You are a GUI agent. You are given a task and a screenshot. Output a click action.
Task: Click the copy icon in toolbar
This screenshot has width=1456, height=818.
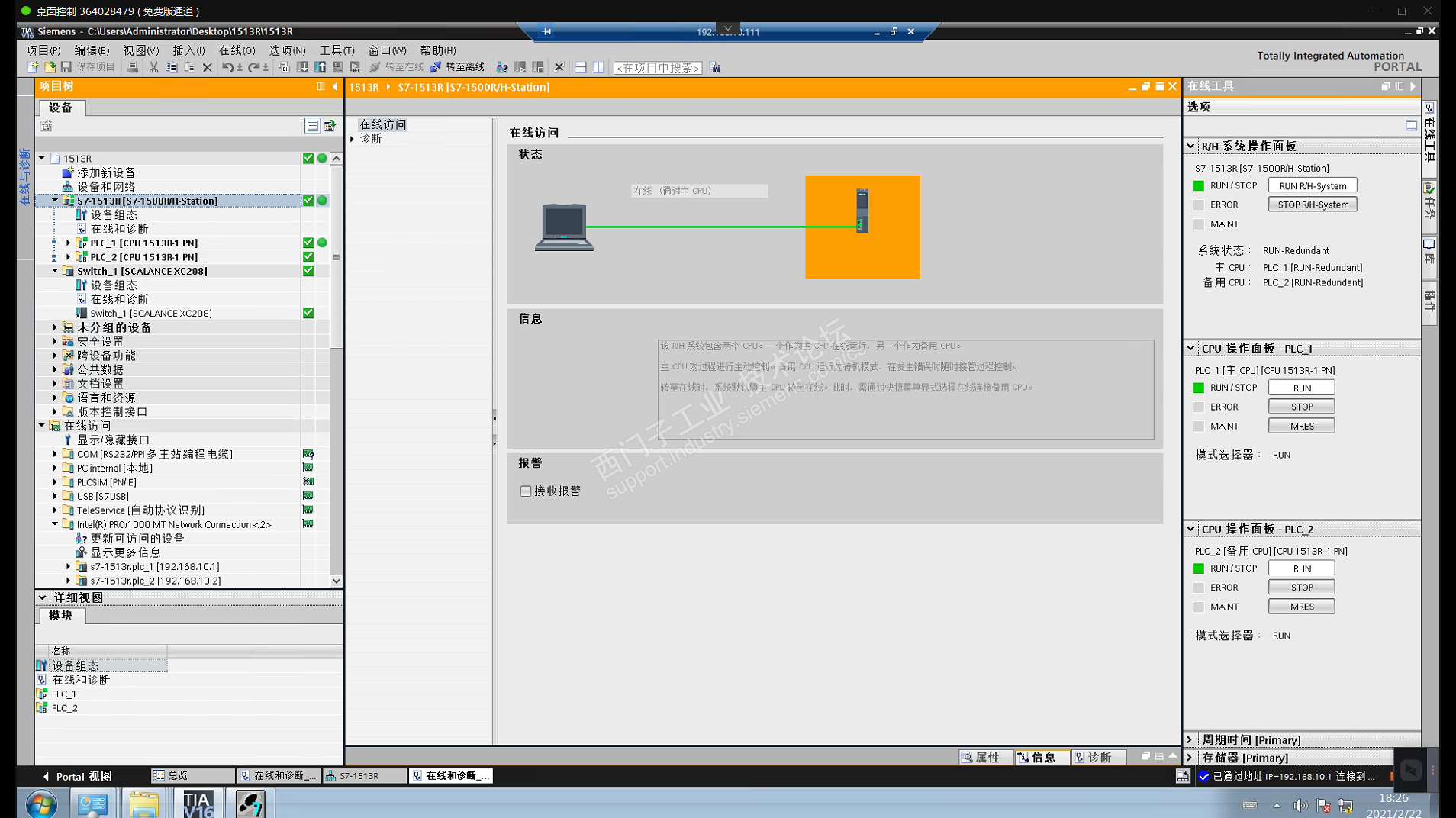[172, 67]
